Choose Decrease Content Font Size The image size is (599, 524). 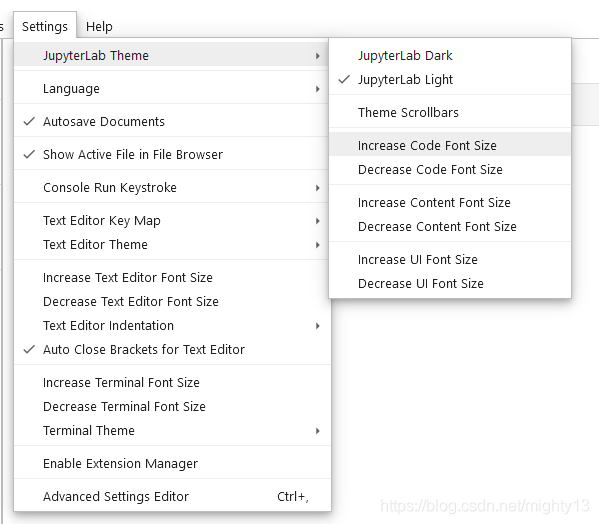tap(450, 226)
